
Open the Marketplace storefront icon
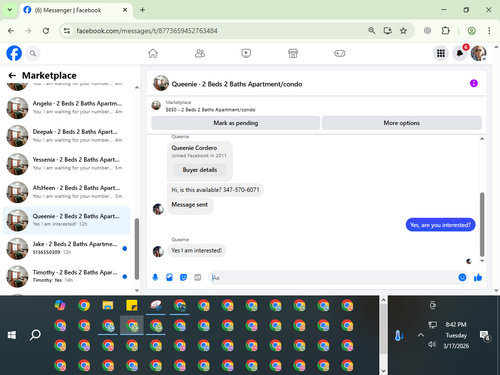pos(293,53)
